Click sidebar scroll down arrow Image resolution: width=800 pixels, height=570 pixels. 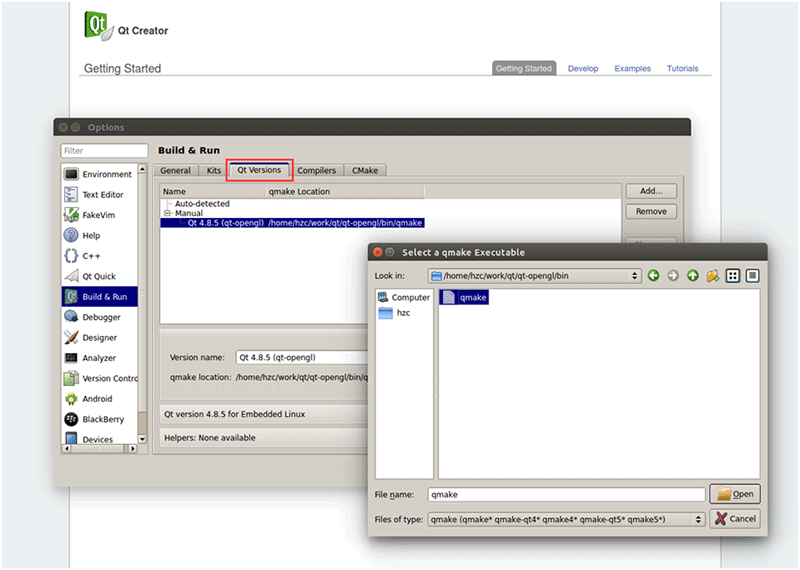coord(142,439)
